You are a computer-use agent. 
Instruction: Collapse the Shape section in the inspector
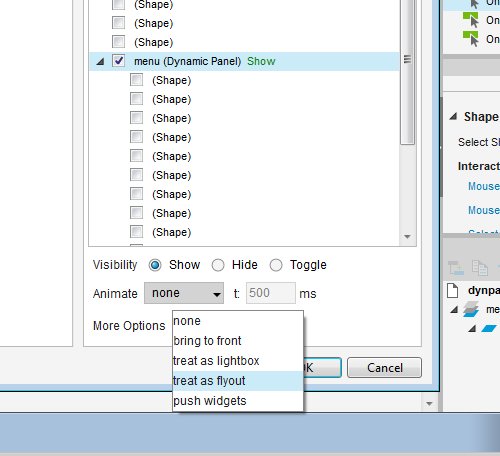[453, 116]
